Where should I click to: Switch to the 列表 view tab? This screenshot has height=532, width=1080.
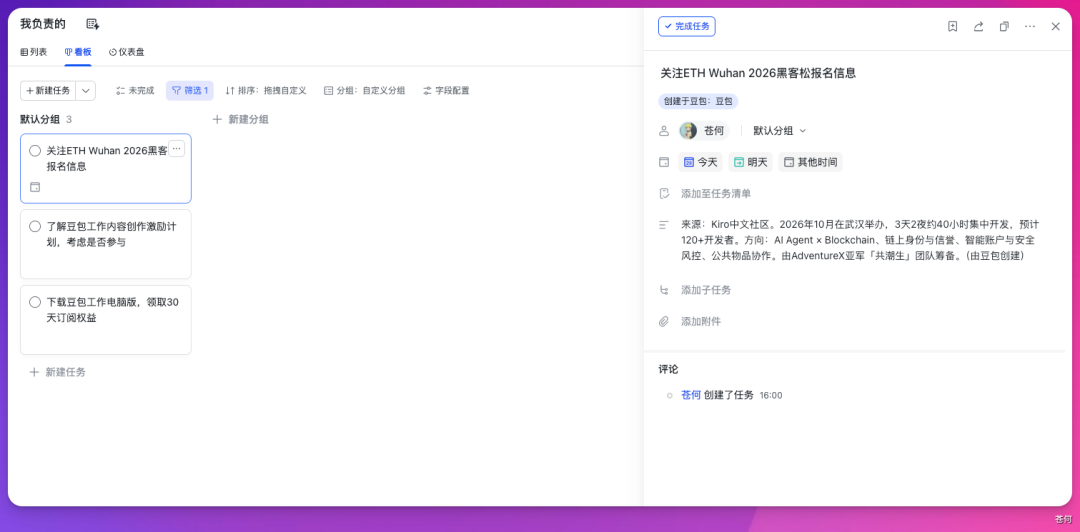(34, 52)
